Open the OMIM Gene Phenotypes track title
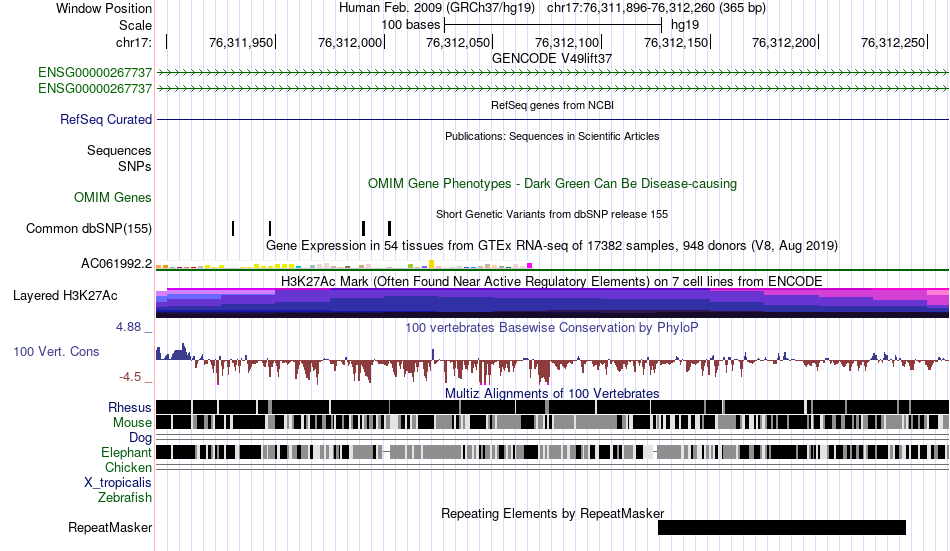950x551 pixels. coord(552,184)
